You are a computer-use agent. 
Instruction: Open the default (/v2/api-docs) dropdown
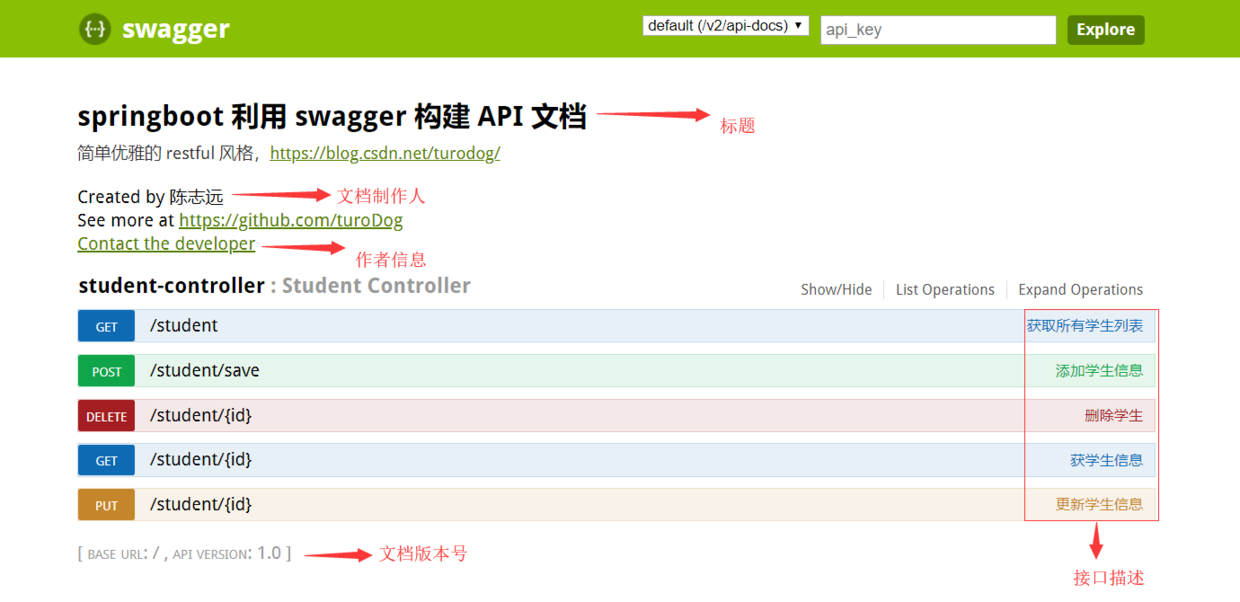[725, 26]
